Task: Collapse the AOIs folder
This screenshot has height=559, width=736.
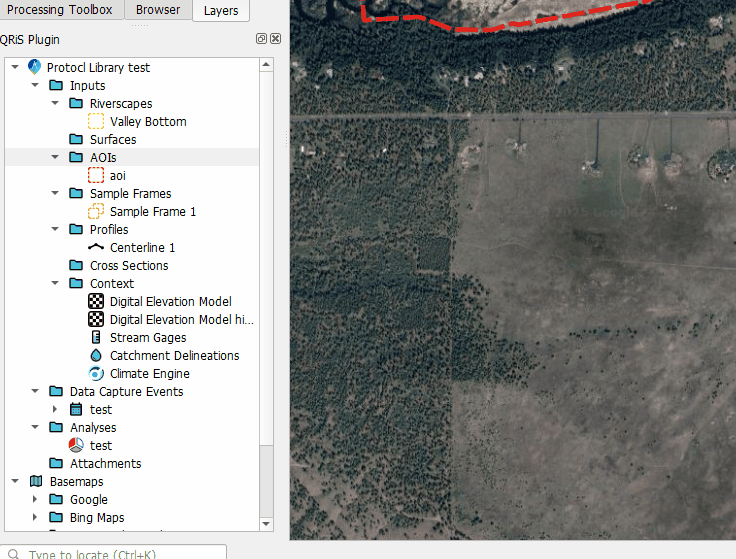Action: [55, 157]
